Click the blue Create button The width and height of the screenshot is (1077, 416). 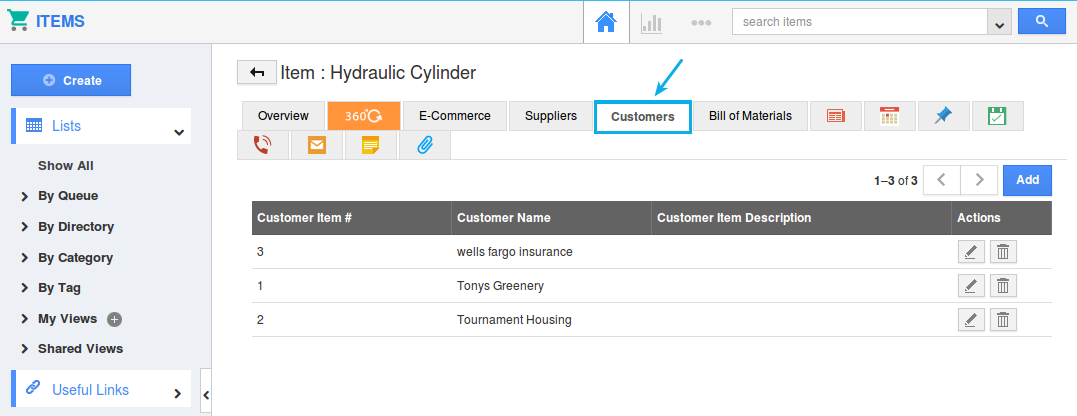(71, 80)
